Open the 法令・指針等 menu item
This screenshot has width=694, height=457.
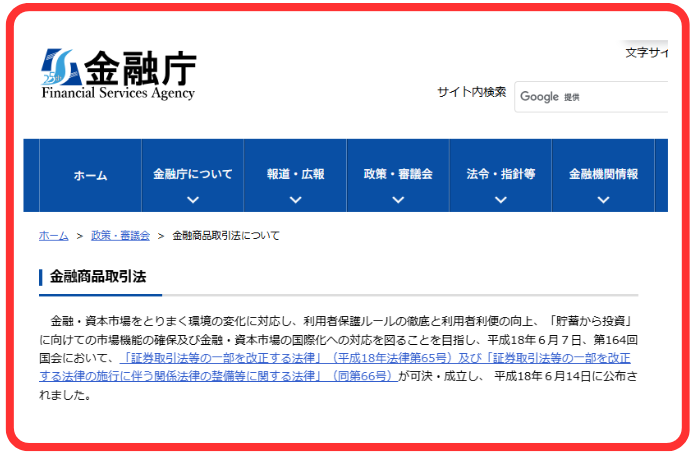click(x=501, y=176)
